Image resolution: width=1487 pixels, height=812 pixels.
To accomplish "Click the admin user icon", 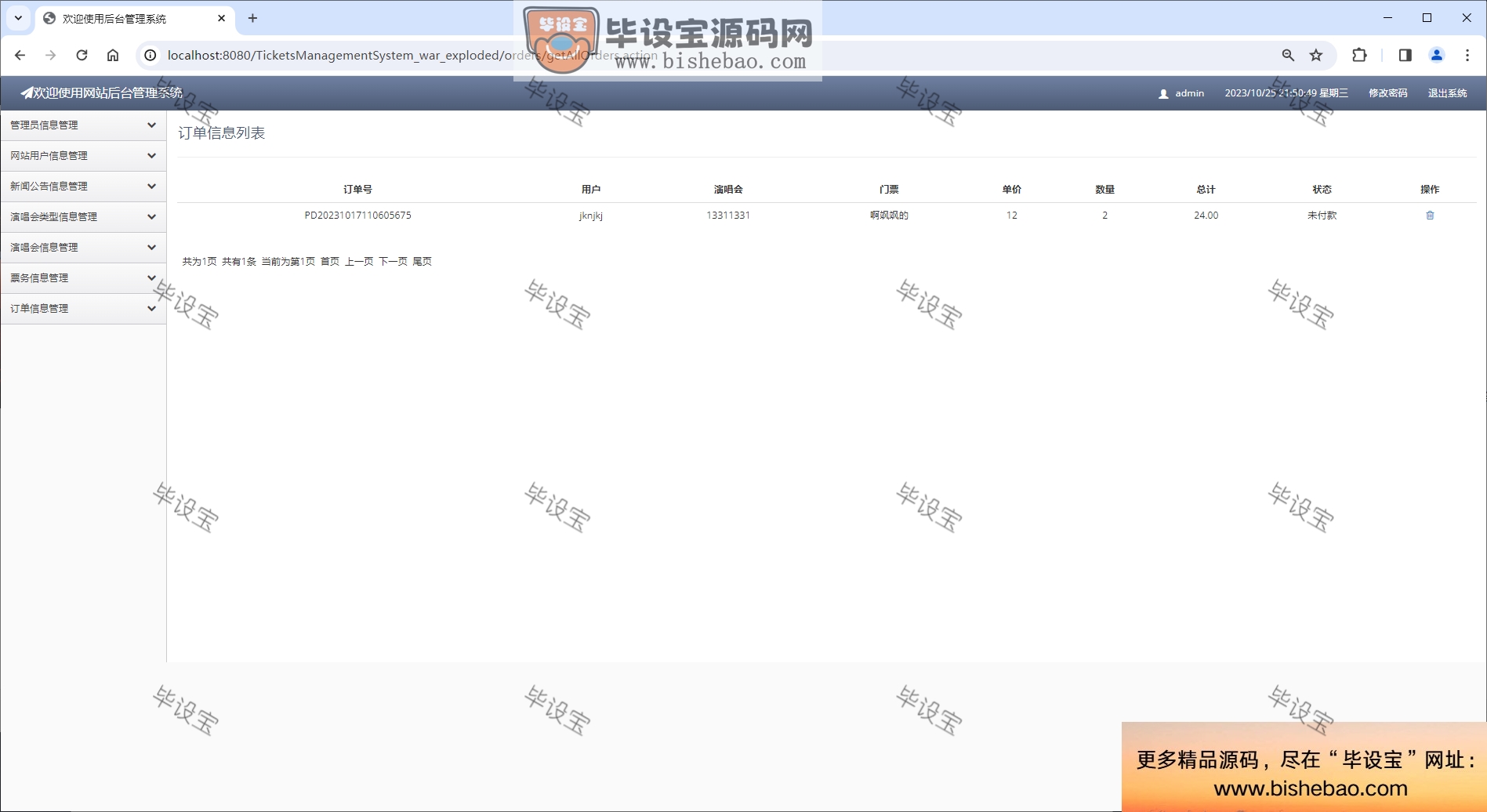I will (x=1163, y=93).
